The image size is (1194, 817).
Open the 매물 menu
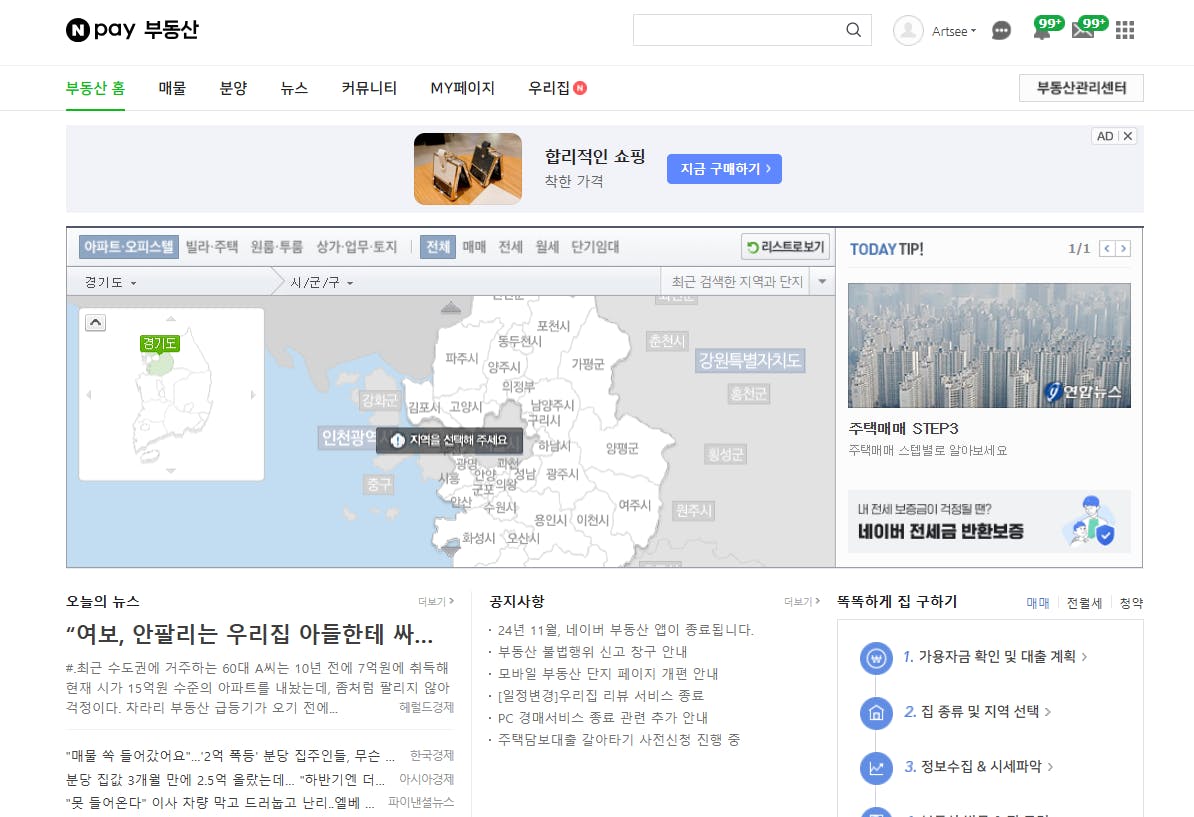click(172, 88)
